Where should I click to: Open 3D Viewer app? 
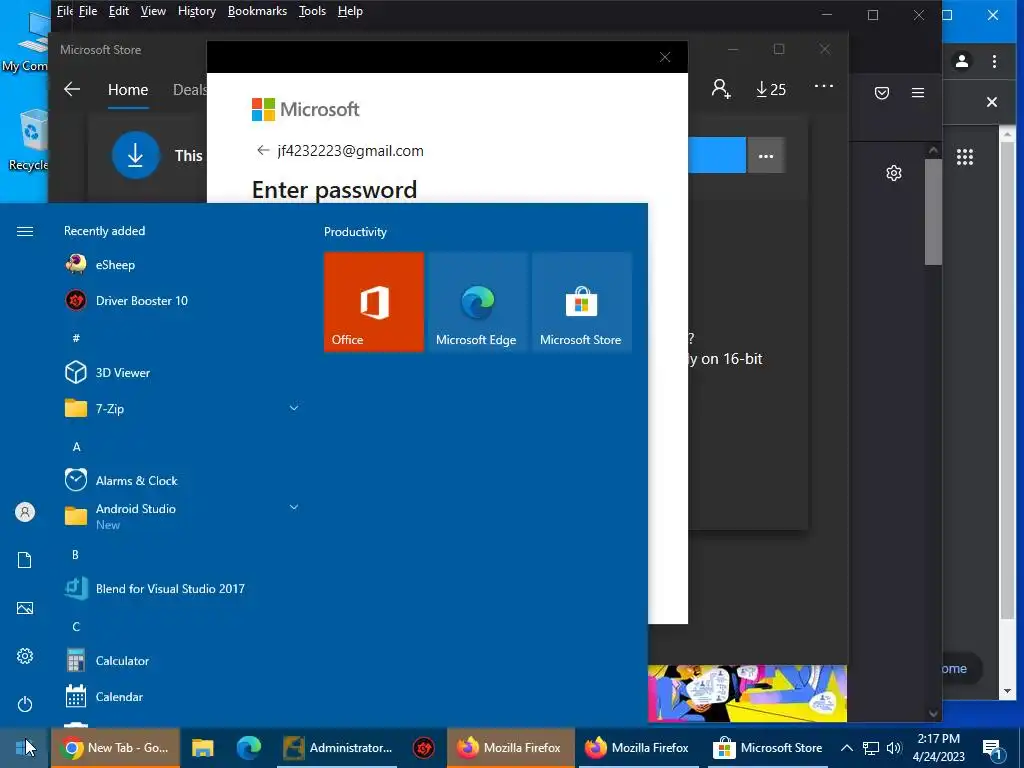pos(181,372)
